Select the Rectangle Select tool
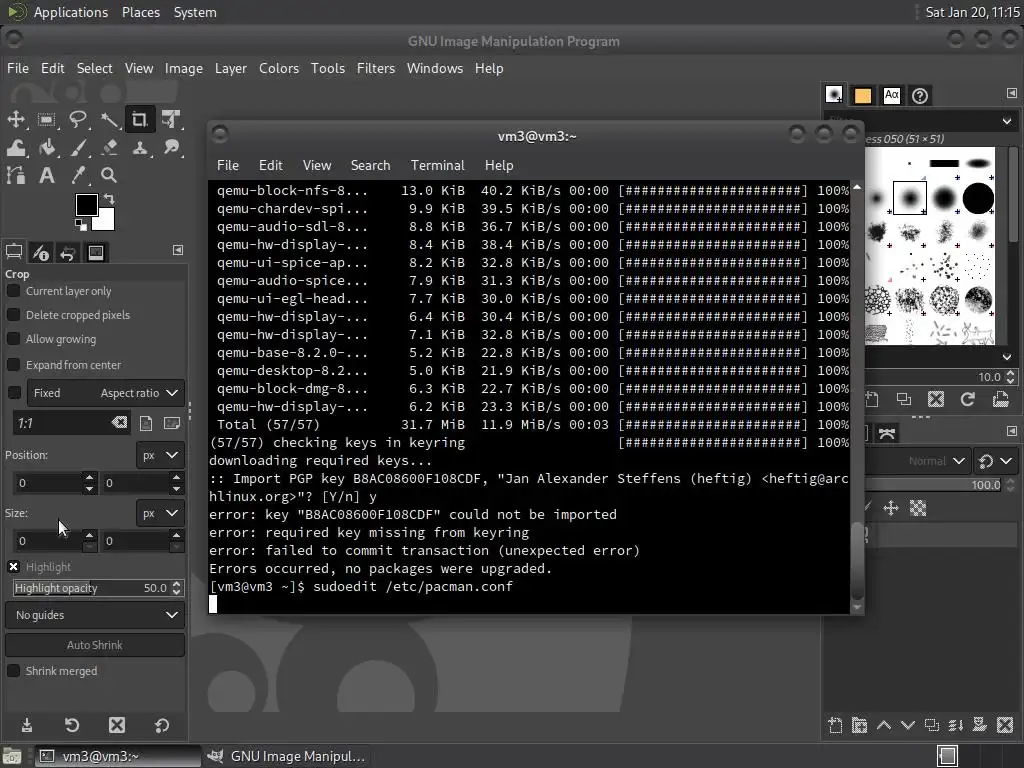Screen dimensions: 1024x768 pyautogui.click(x=46, y=120)
